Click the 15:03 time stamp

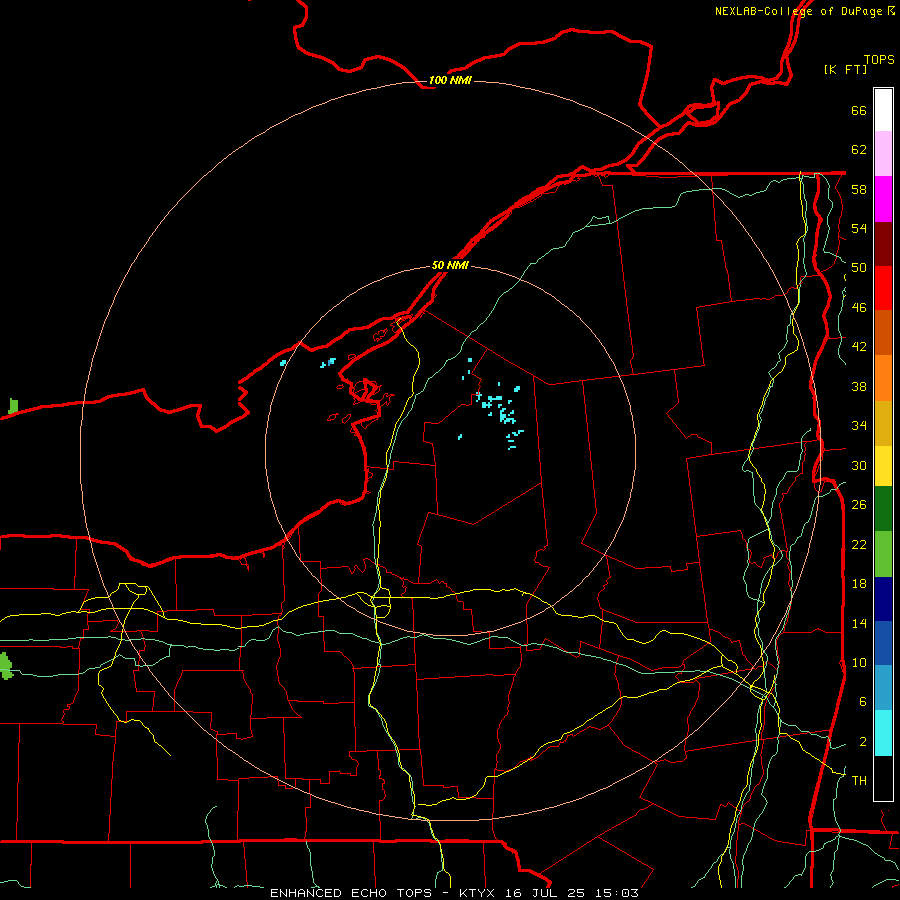(616, 893)
